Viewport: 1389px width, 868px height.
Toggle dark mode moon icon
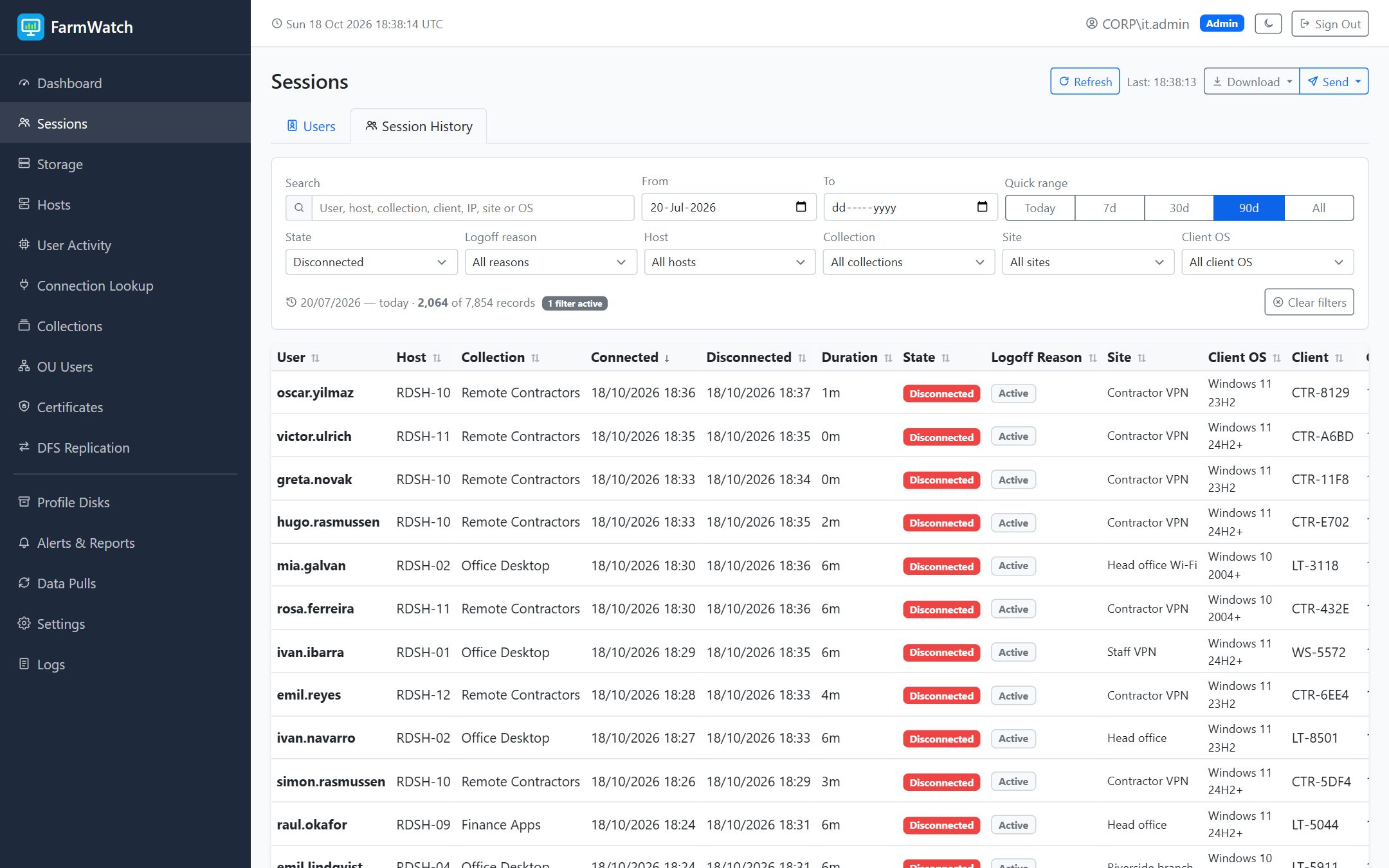(x=1268, y=24)
